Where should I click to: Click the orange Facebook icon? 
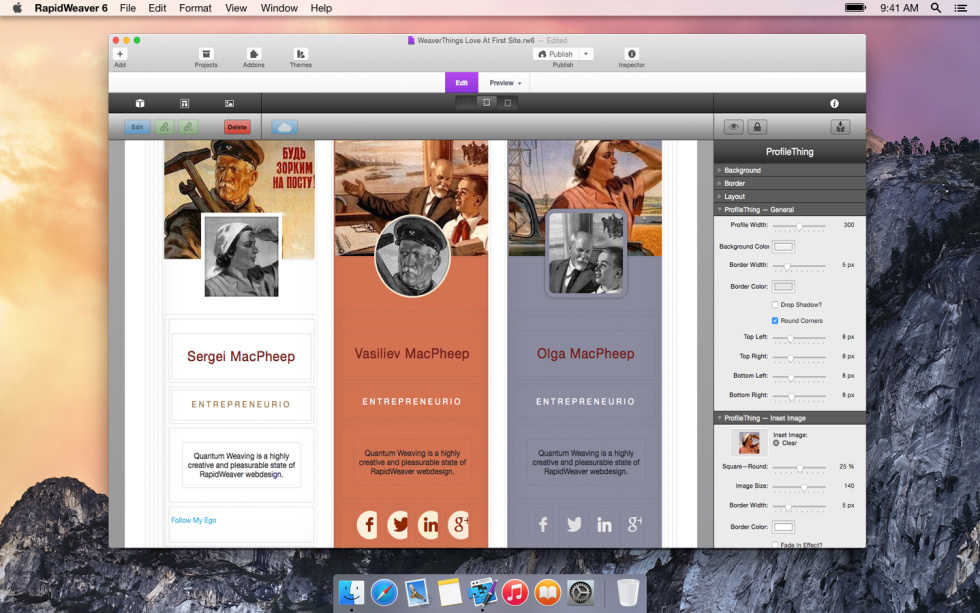(368, 524)
